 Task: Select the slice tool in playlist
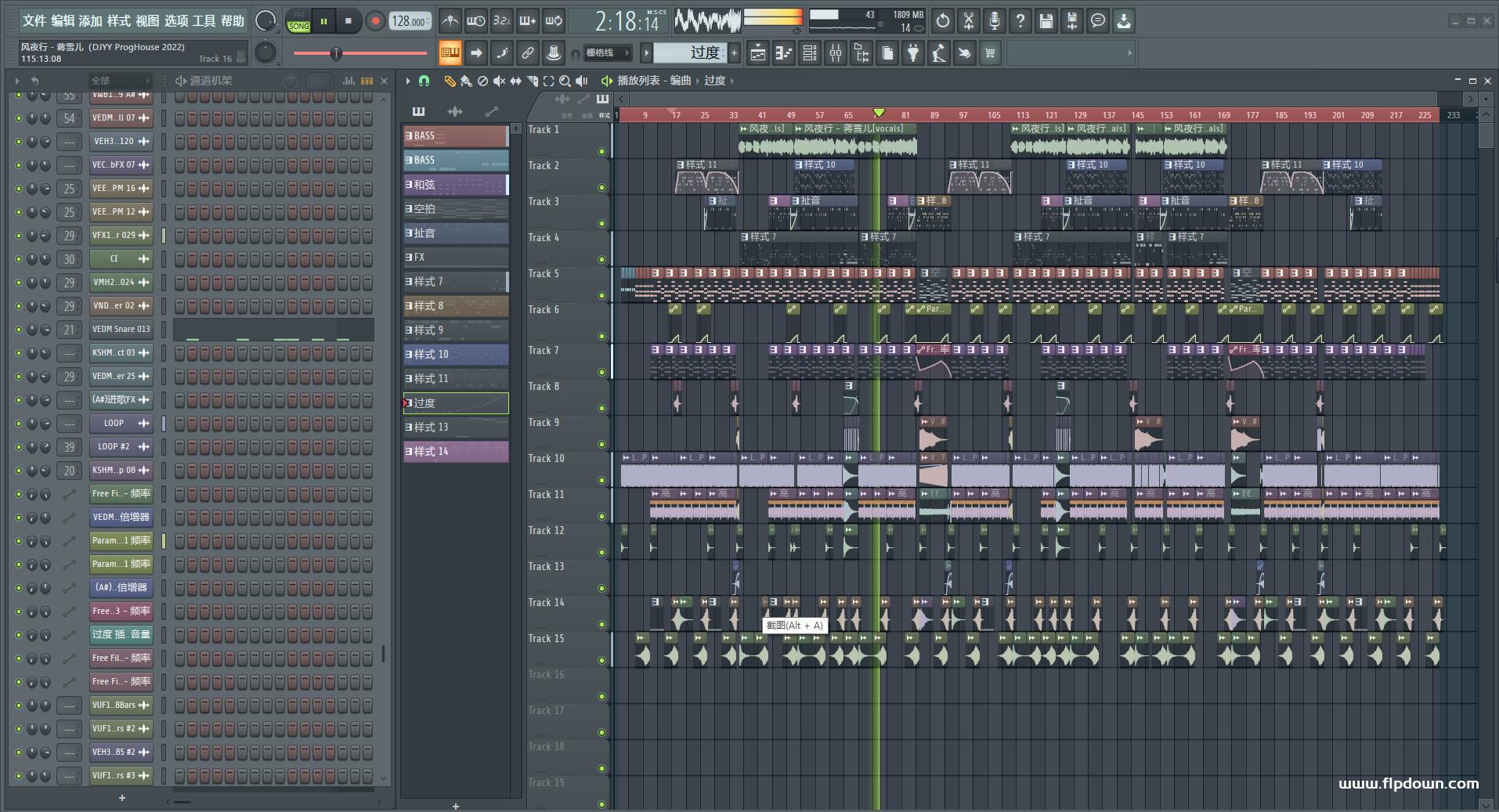coord(533,81)
